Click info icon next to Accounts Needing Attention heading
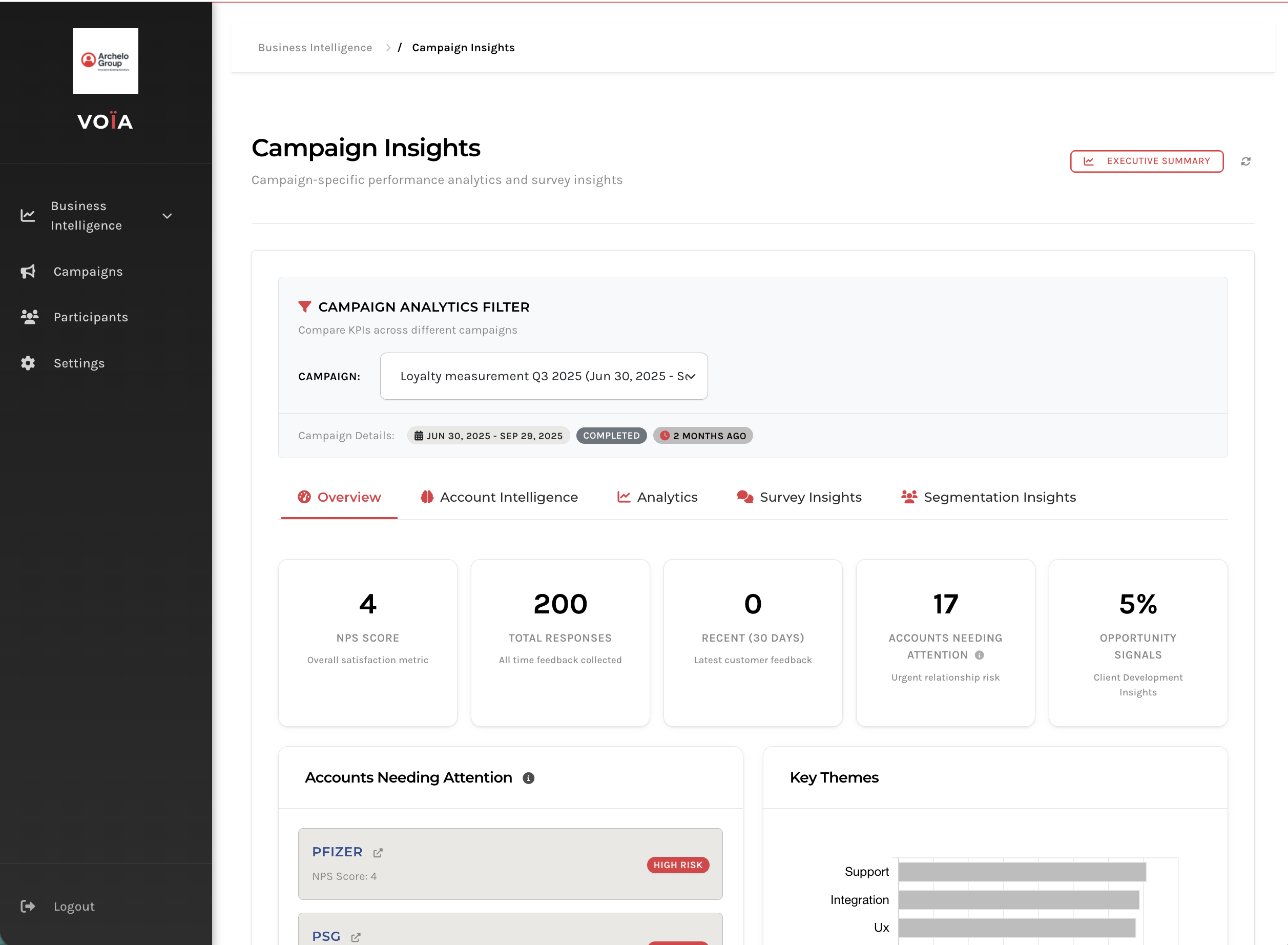This screenshot has width=1288, height=945. pyautogui.click(x=528, y=778)
